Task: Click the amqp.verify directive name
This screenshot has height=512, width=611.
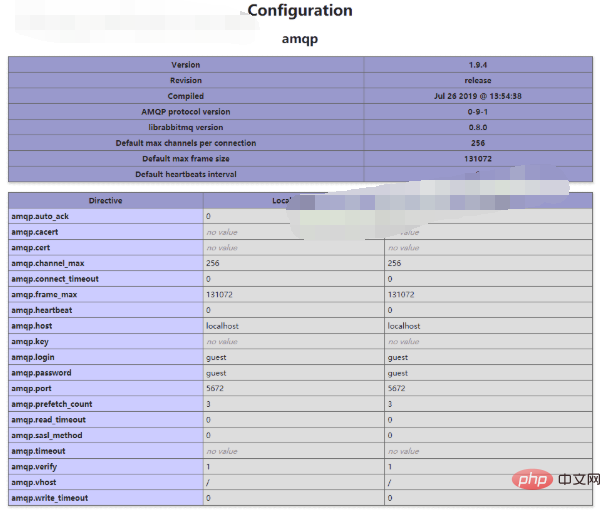Action: pos(34,467)
